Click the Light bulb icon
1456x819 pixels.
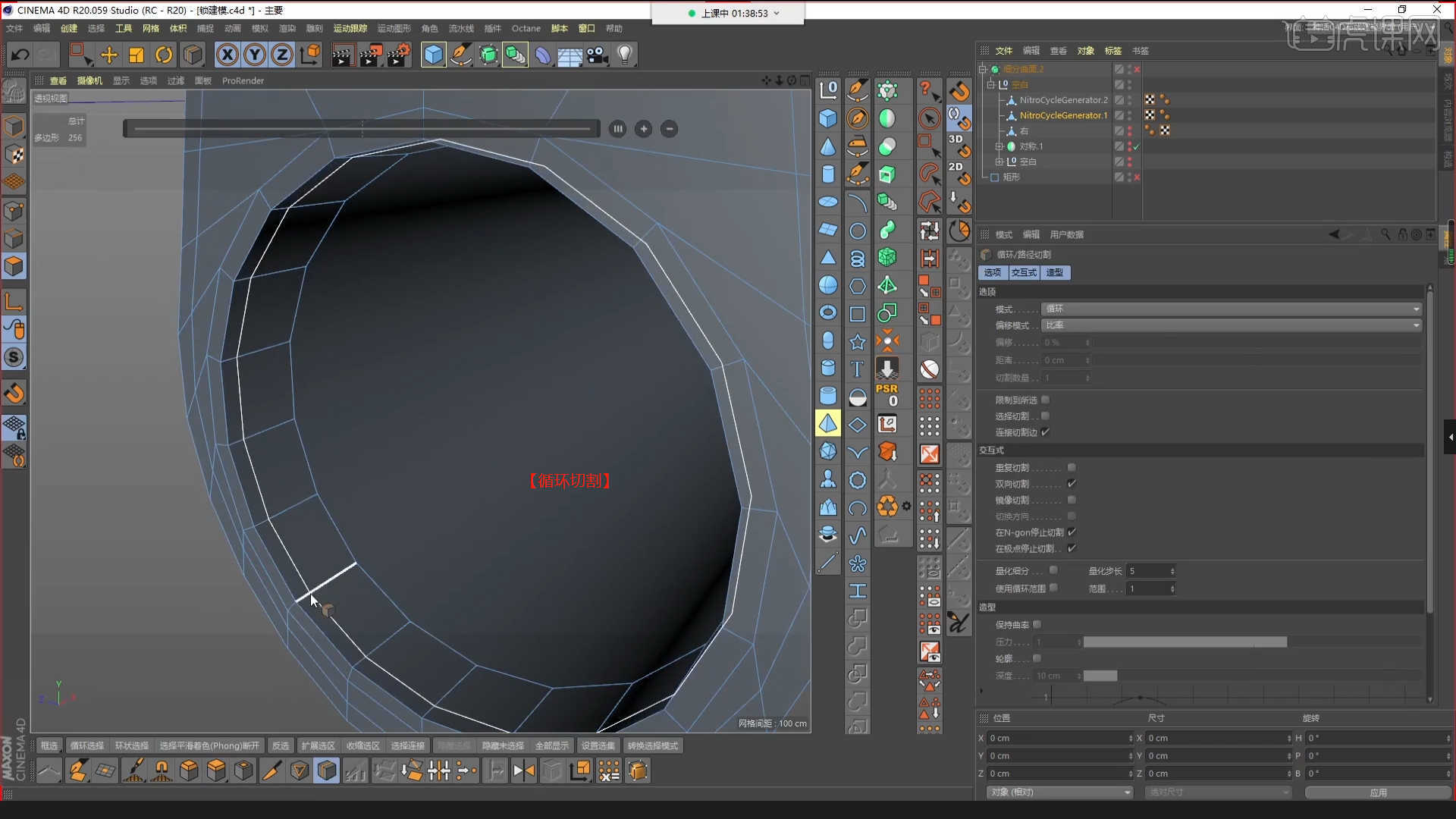(x=625, y=55)
